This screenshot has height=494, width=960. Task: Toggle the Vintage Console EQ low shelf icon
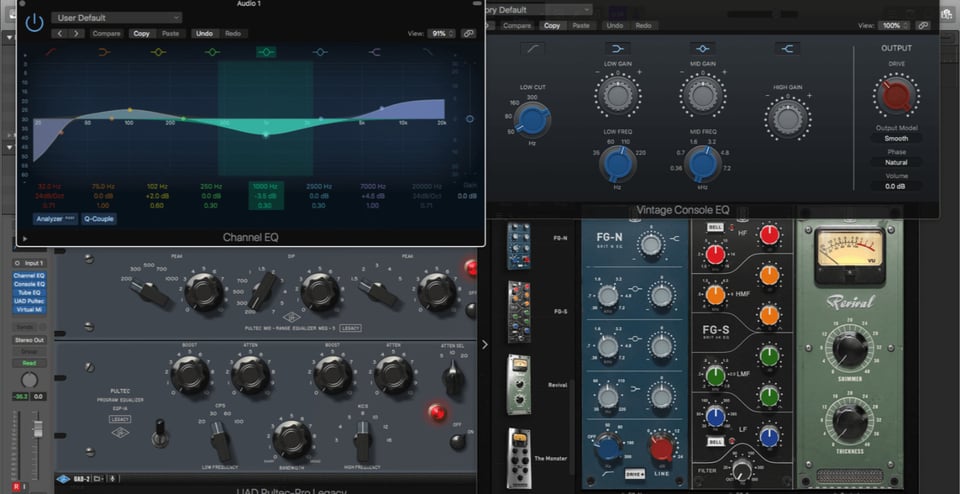tap(617, 47)
